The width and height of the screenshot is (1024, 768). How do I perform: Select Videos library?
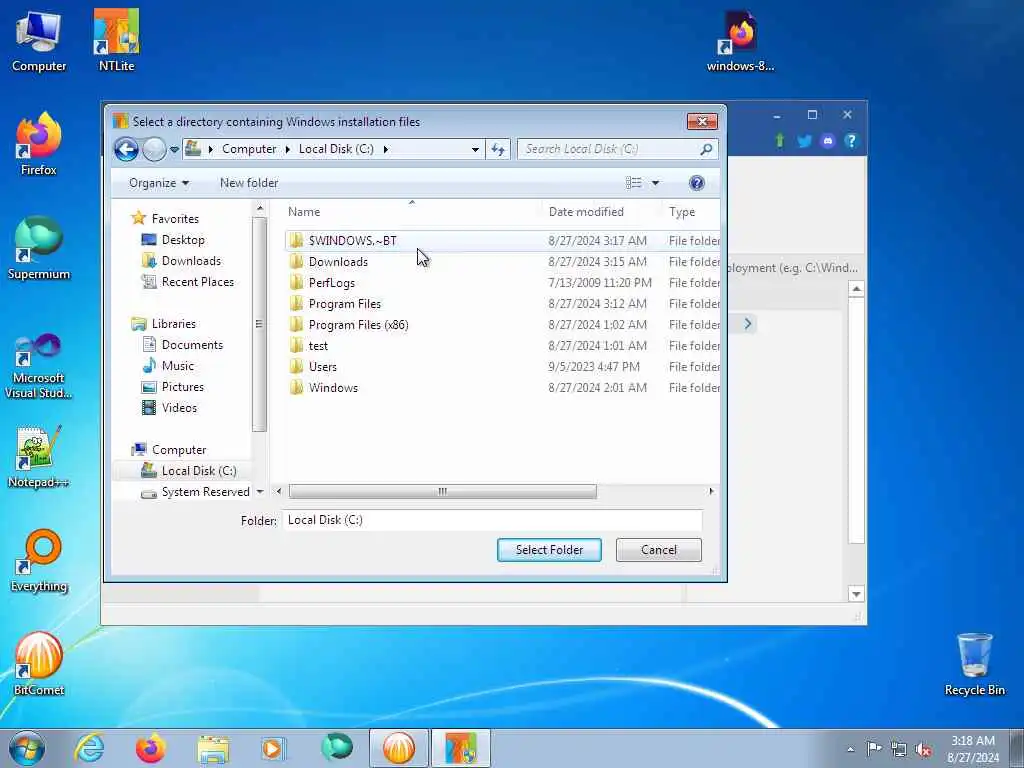click(179, 408)
